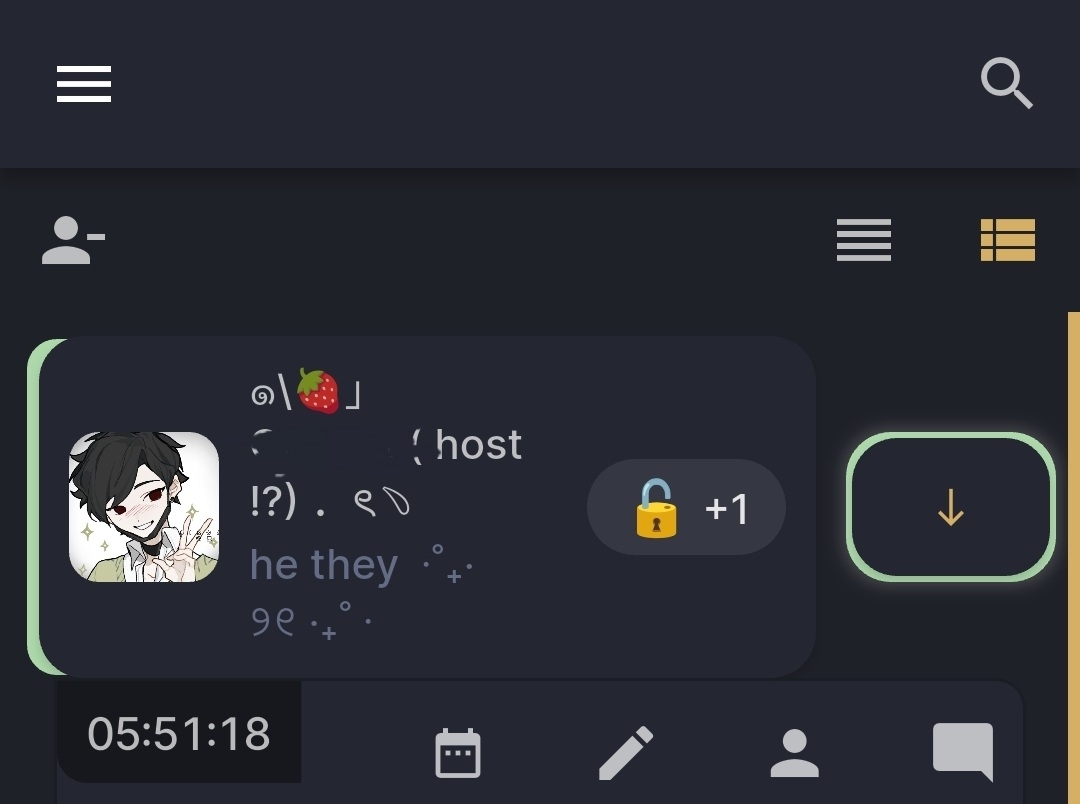Click the 05:51:18 timer label
The image size is (1080, 804).
click(x=178, y=733)
